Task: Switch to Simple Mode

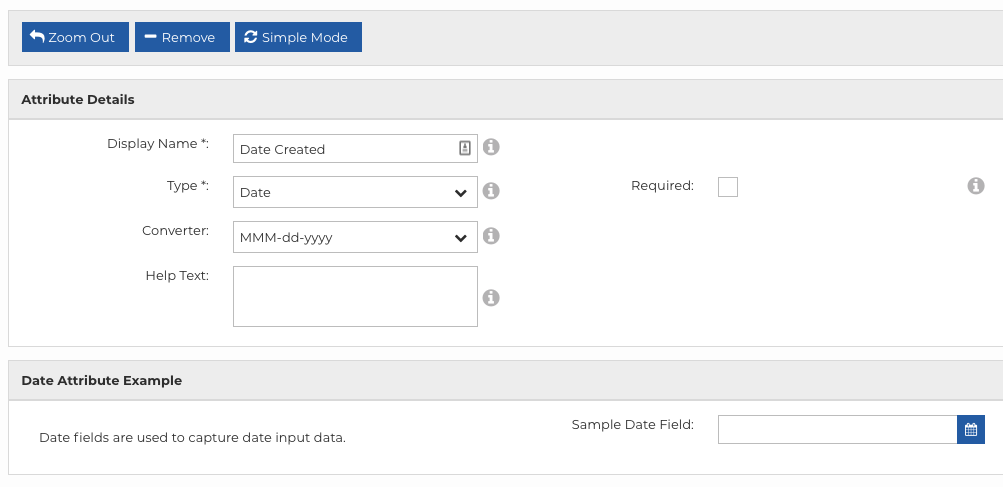Action: click(298, 37)
